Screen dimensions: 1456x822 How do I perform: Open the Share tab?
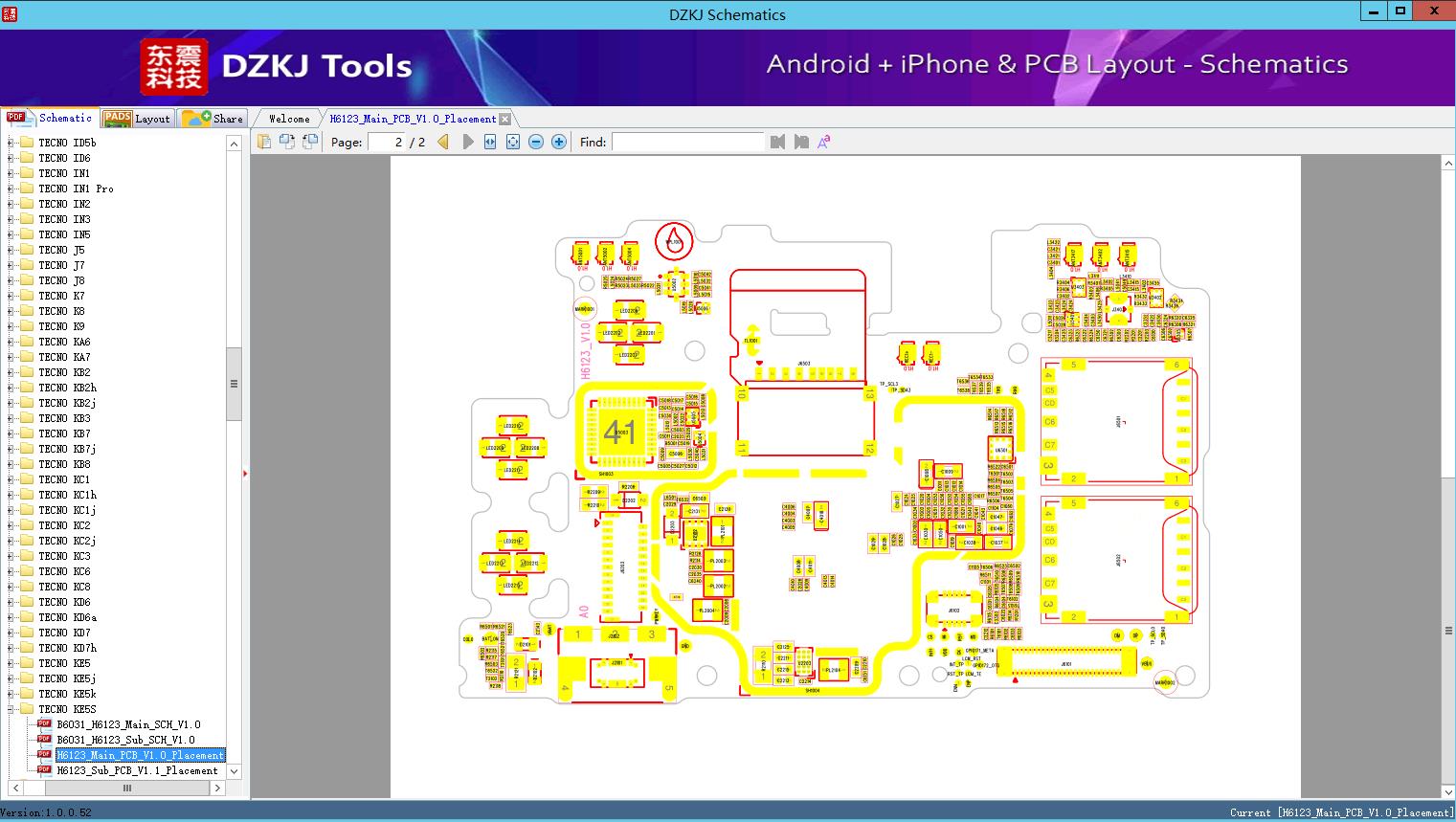tap(213, 119)
